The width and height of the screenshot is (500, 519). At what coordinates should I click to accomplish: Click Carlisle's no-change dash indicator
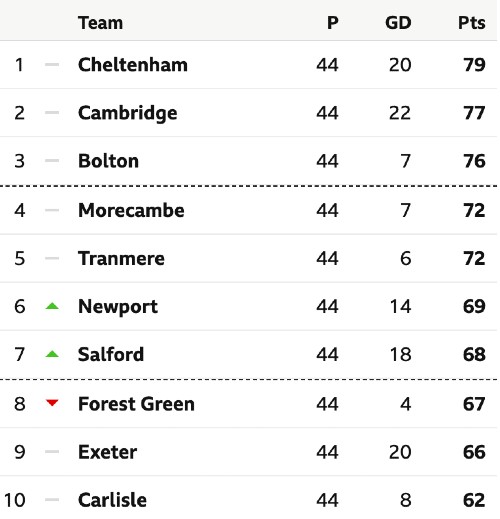coord(52,500)
